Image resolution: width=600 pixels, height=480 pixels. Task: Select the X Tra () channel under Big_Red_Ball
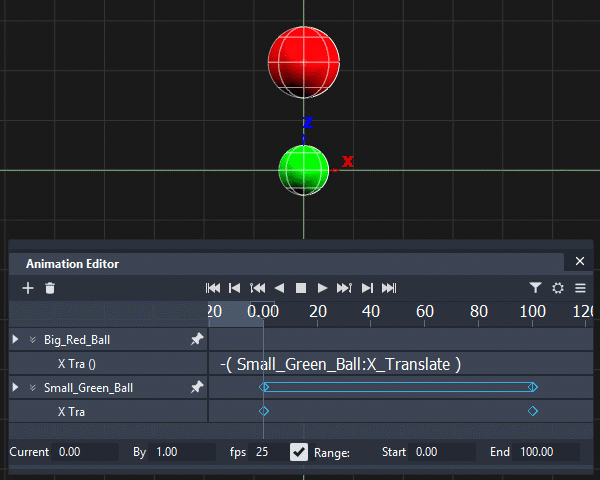[77, 364]
